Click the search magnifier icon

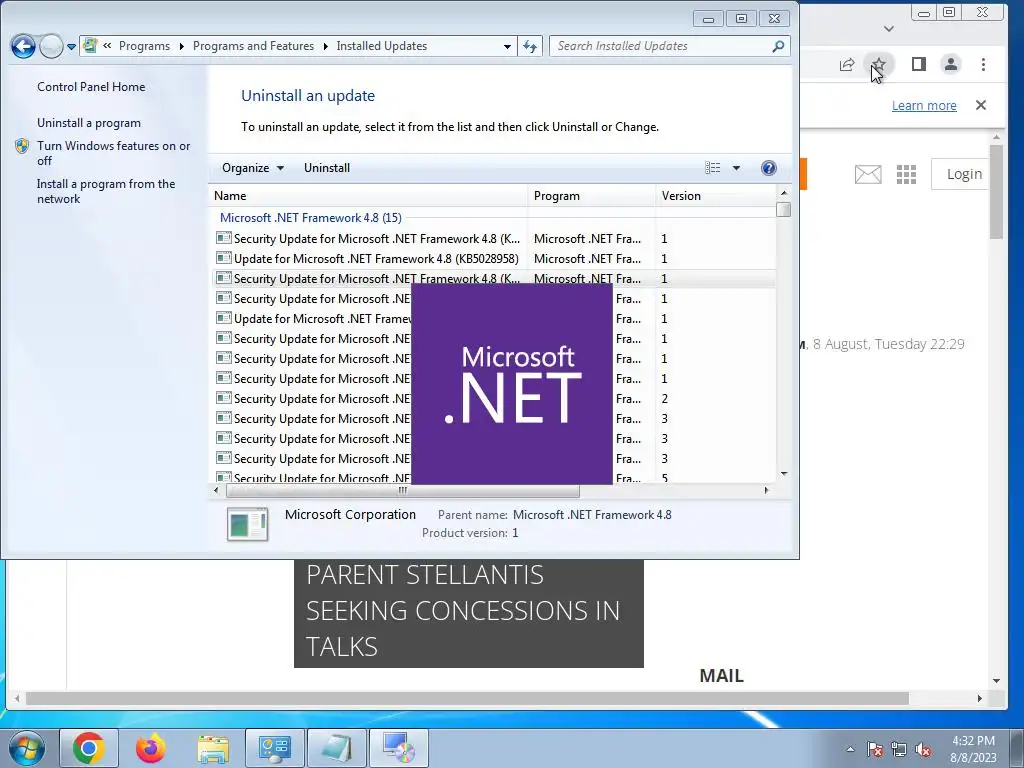(778, 46)
